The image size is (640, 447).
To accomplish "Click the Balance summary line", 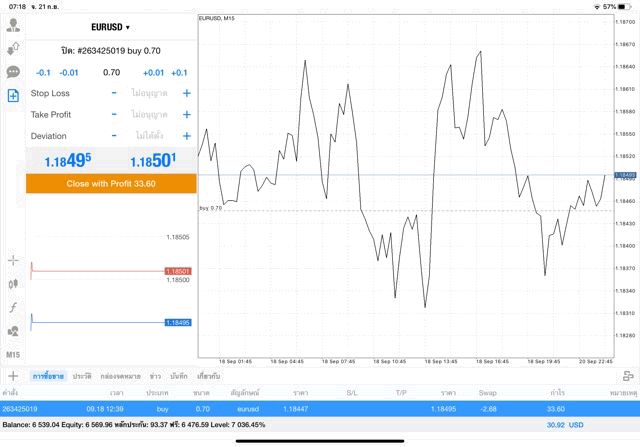I will 133,425.
